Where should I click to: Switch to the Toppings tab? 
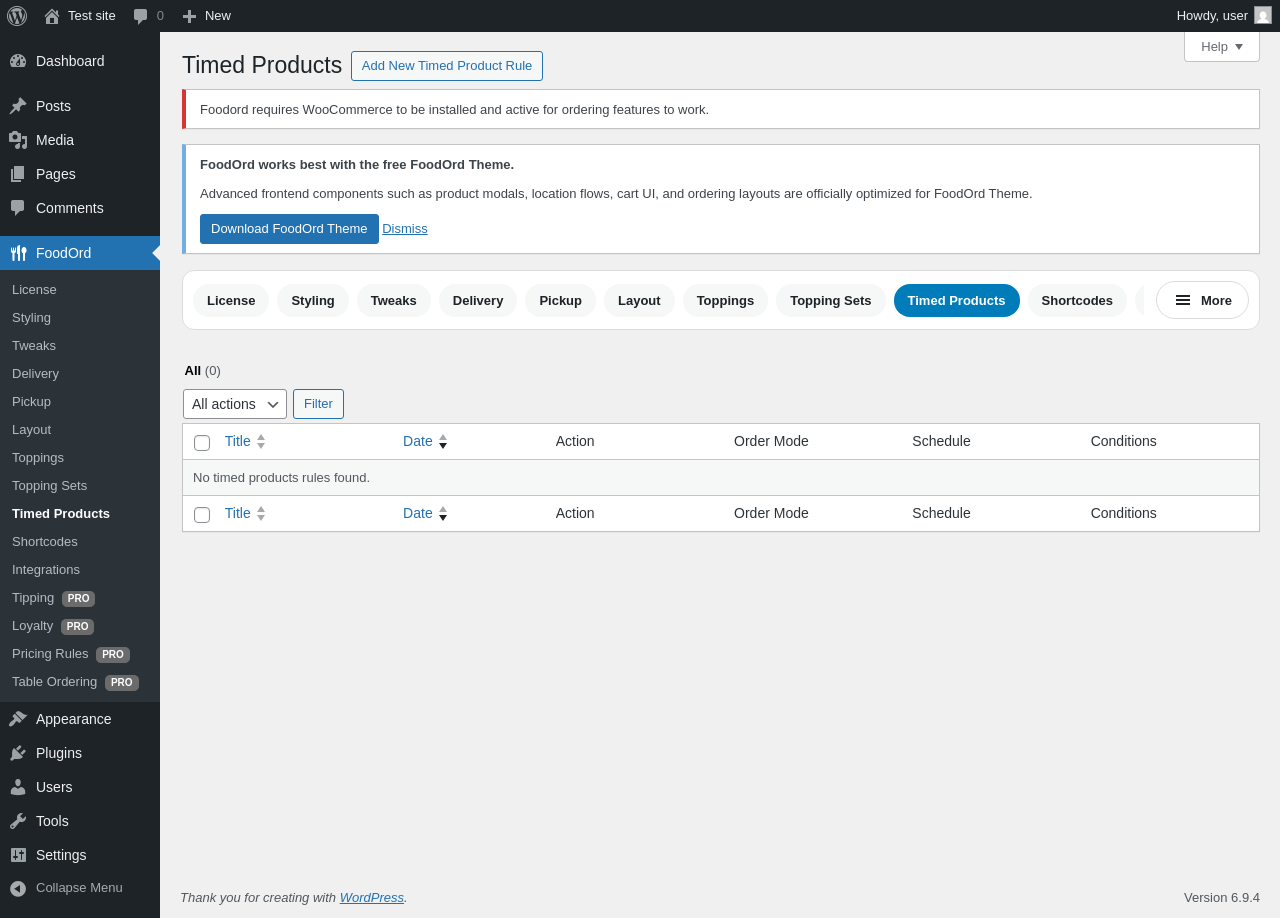(725, 300)
